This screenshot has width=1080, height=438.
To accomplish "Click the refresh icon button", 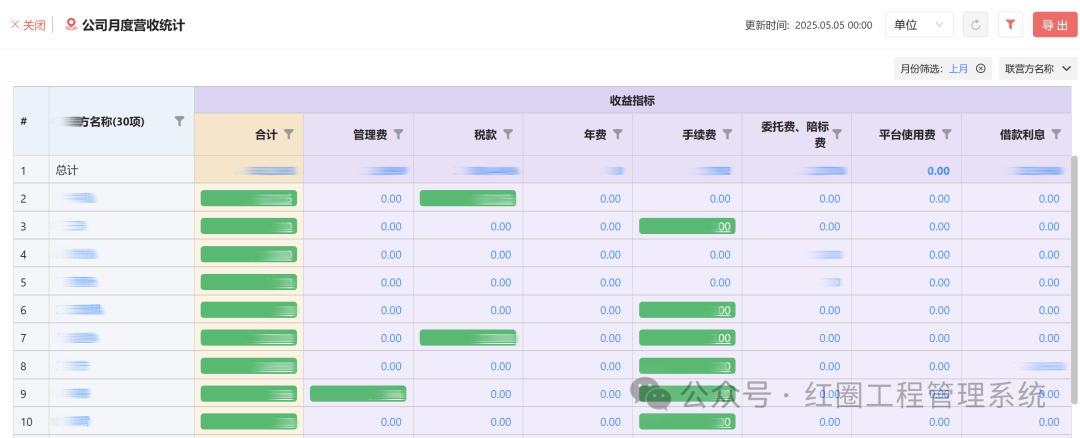I will click(x=975, y=25).
